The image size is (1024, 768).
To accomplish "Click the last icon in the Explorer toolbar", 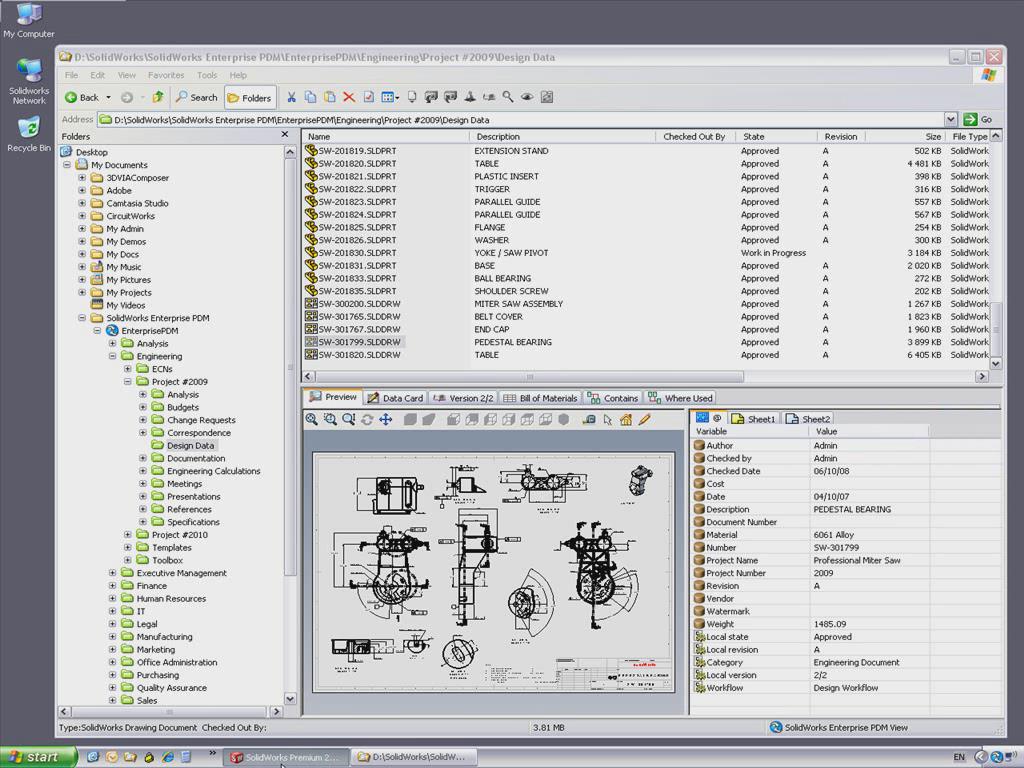I will tap(547, 97).
